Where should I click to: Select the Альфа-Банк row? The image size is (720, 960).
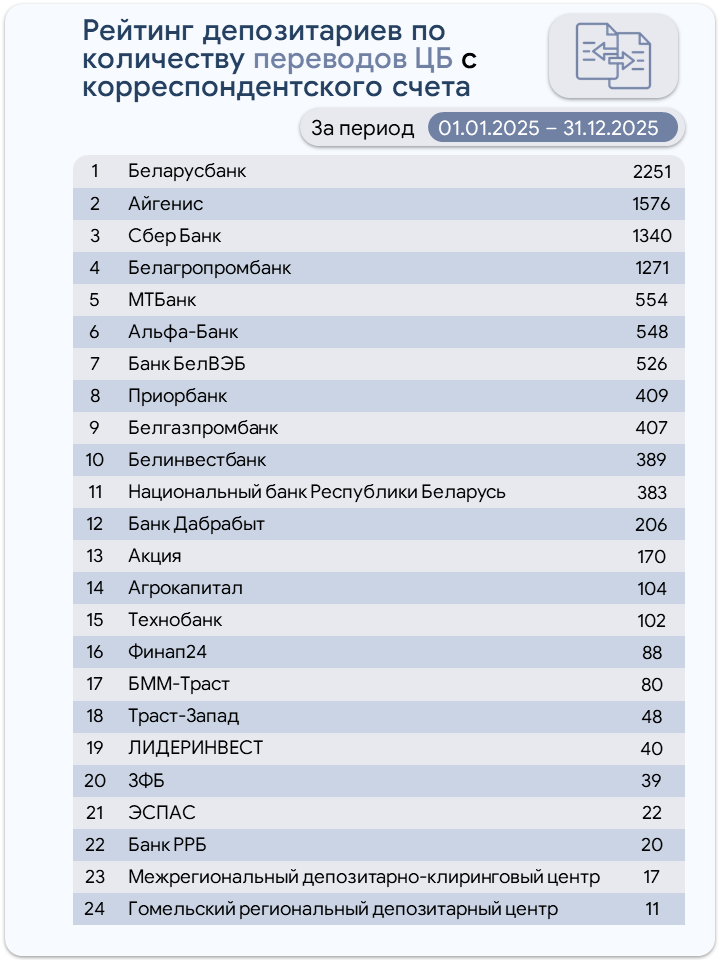coord(378,332)
